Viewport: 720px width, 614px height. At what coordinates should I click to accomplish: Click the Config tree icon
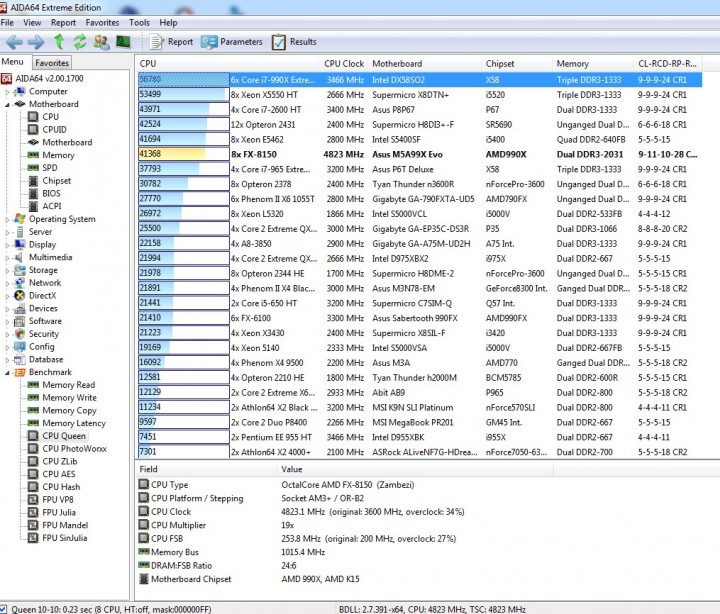pos(20,347)
